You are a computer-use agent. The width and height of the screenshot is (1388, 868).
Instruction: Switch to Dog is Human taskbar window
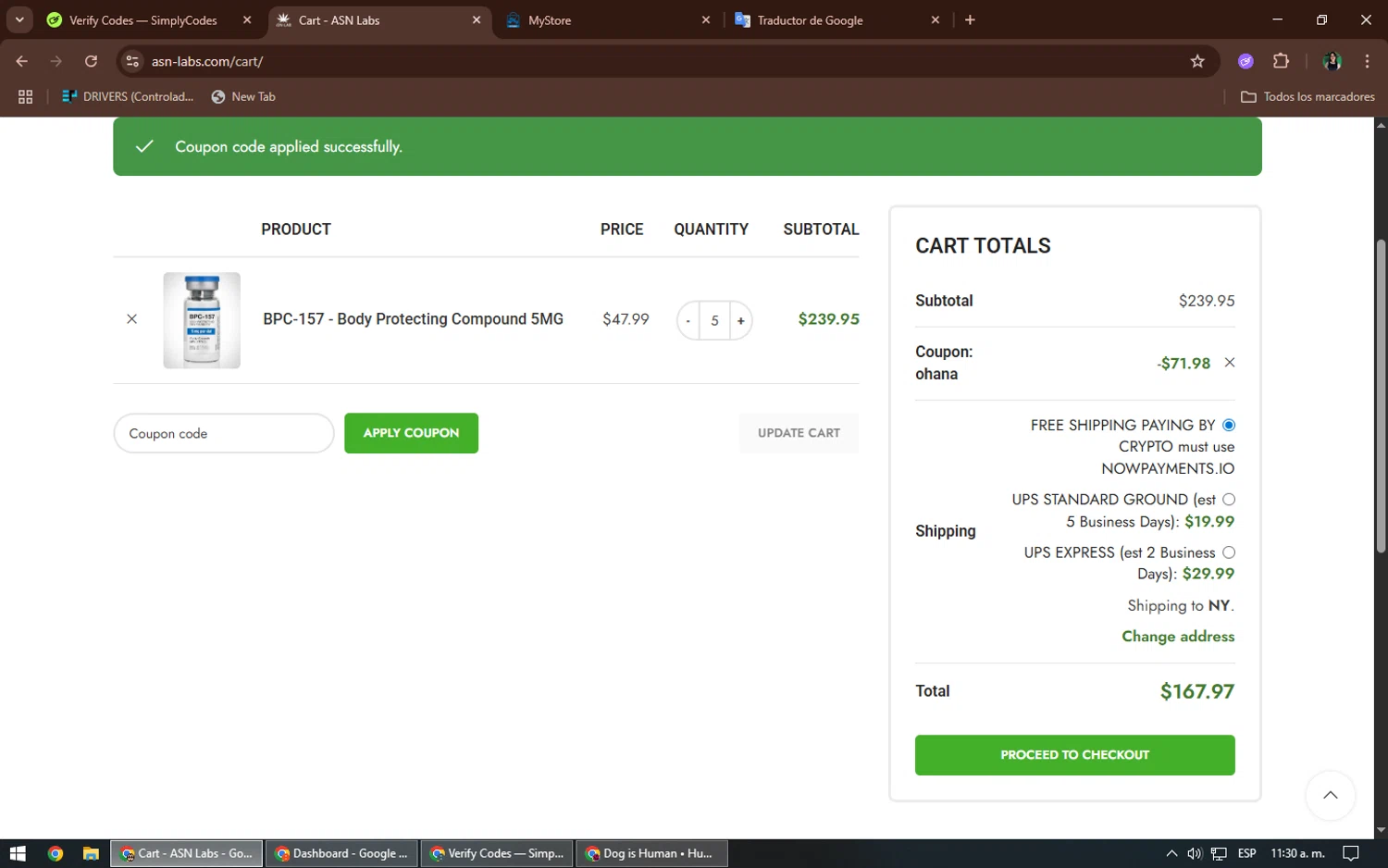point(652,853)
